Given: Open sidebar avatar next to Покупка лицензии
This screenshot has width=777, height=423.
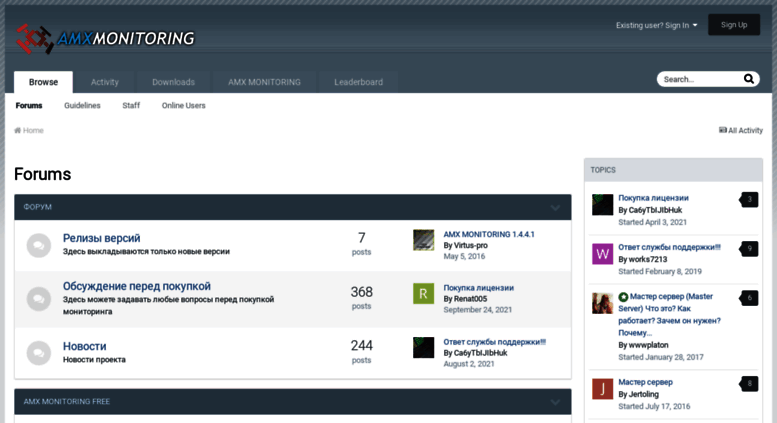Looking at the screenshot, I should click(x=603, y=205).
